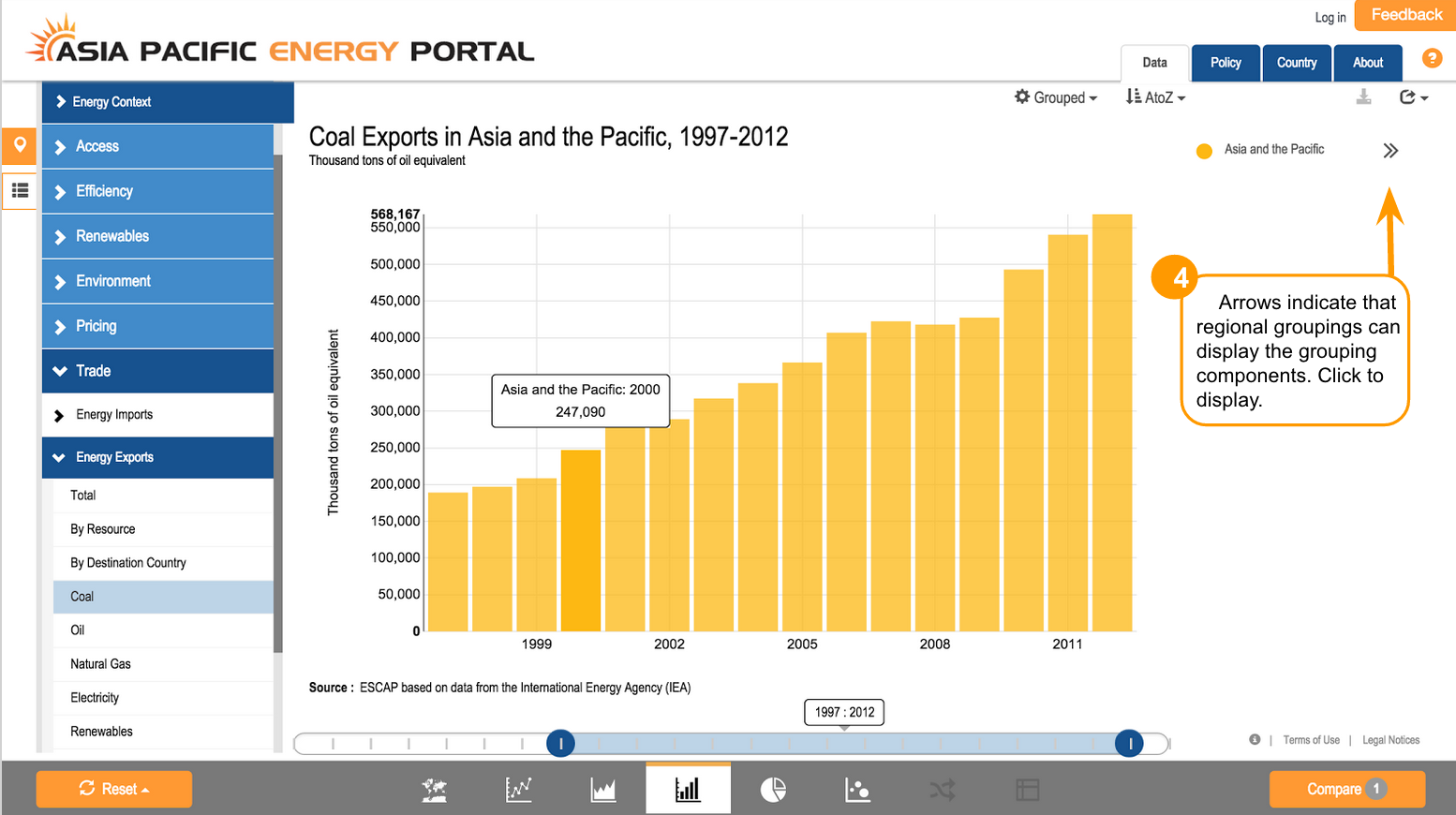Click the download chart icon
Screen dimensions: 1456x815
click(1364, 97)
